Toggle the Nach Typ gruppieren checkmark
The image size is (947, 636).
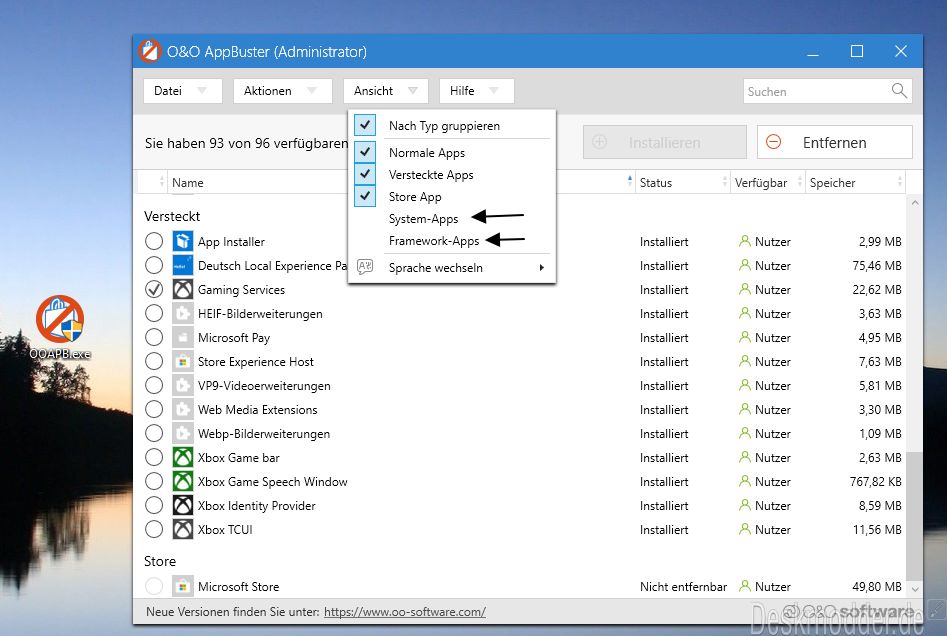[365, 125]
